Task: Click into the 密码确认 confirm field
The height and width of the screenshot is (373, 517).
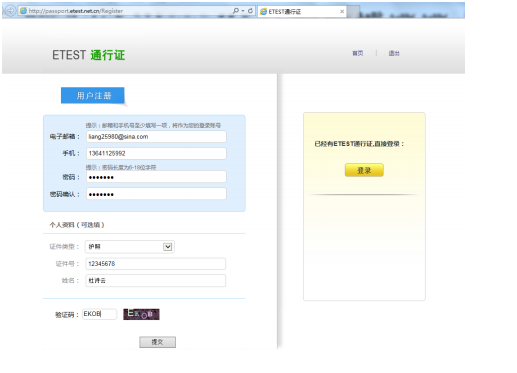Action: (x=156, y=194)
